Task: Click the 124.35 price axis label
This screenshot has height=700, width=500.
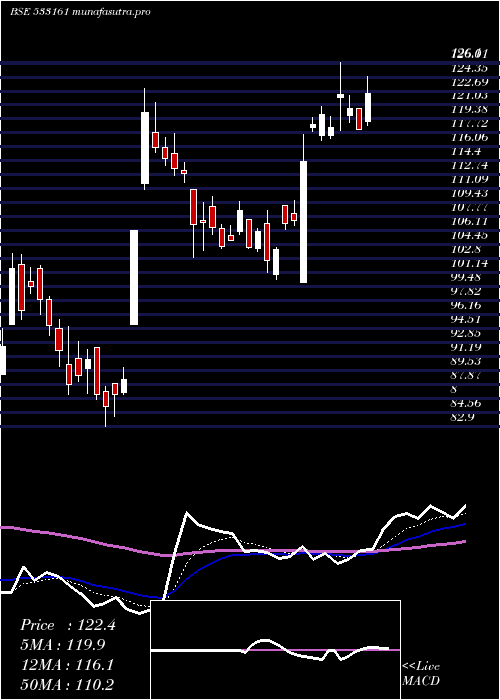Action: click(469, 68)
